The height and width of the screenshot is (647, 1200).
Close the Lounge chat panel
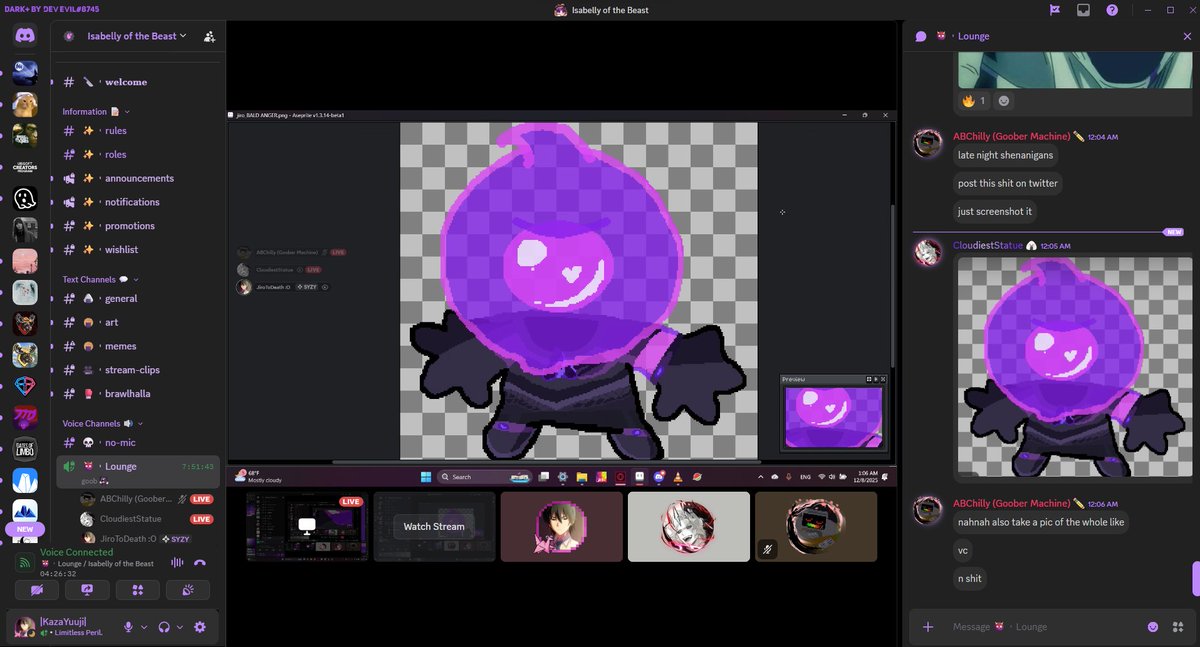pos(1187,36)
